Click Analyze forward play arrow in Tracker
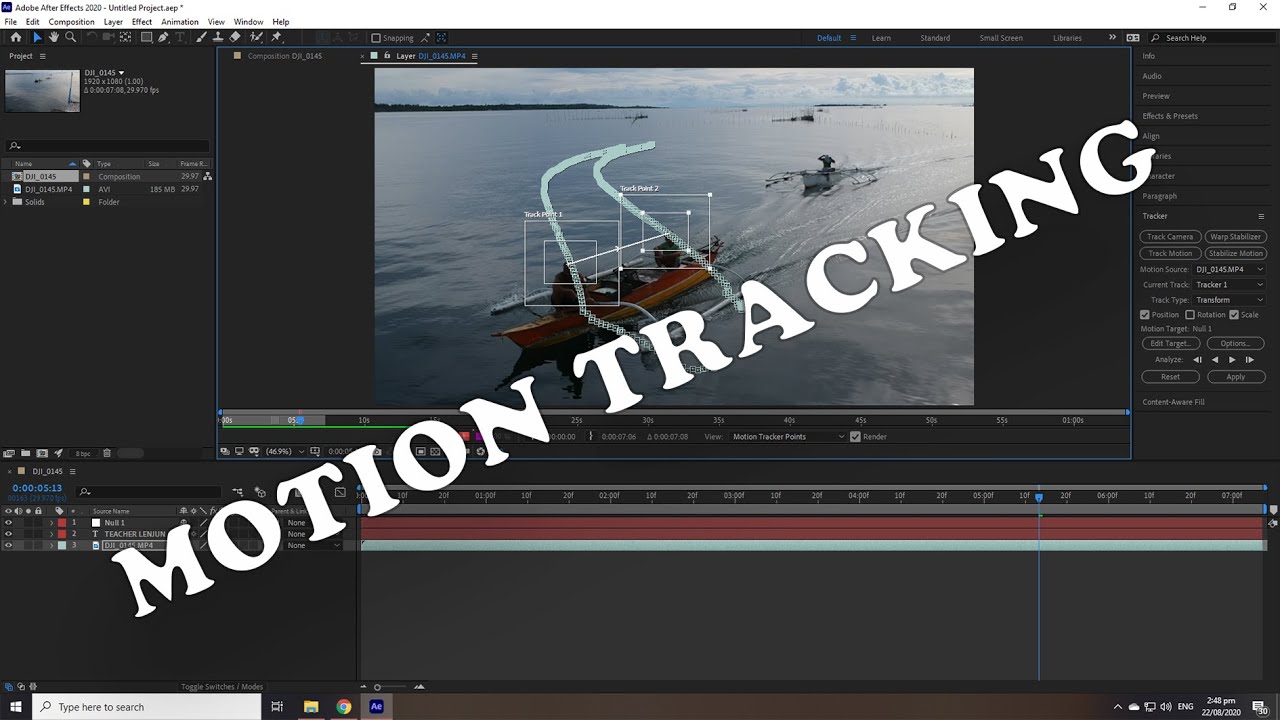The width and height of the screenshot is (1280, 720). point(1232,359)
